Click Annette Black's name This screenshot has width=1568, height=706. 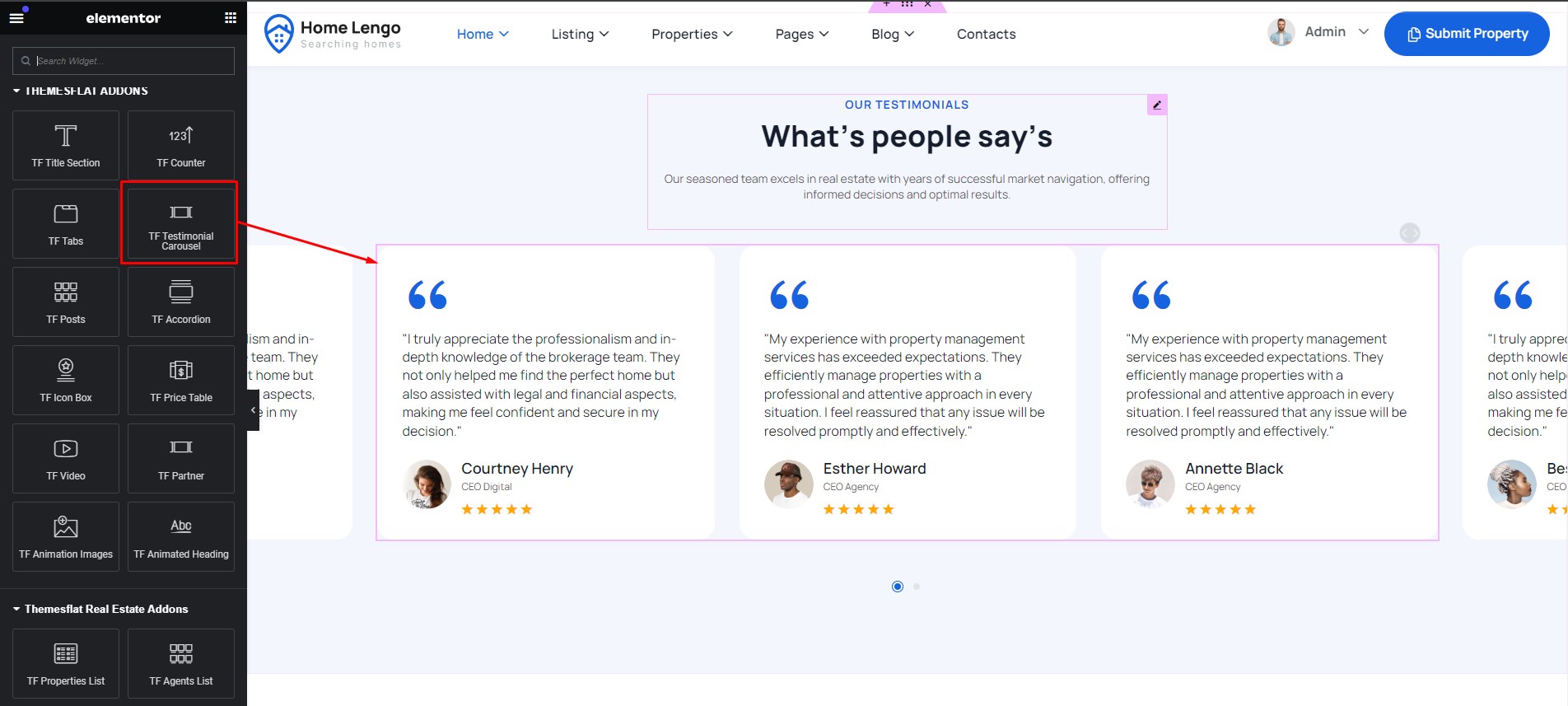1234,469
